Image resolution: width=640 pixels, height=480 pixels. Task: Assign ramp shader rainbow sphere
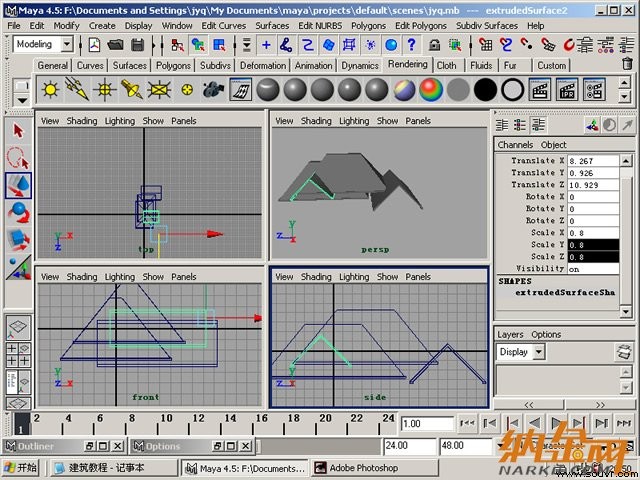click(x=431, y=89)
